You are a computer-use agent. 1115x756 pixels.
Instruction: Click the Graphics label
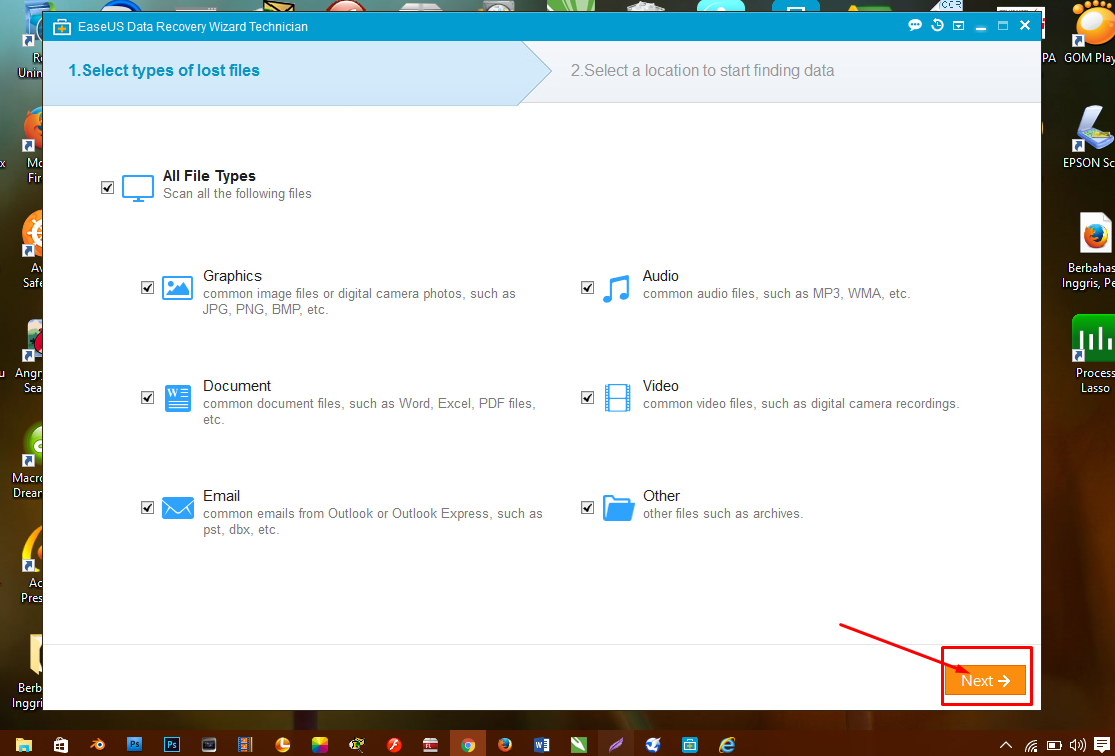coord(233,276)
